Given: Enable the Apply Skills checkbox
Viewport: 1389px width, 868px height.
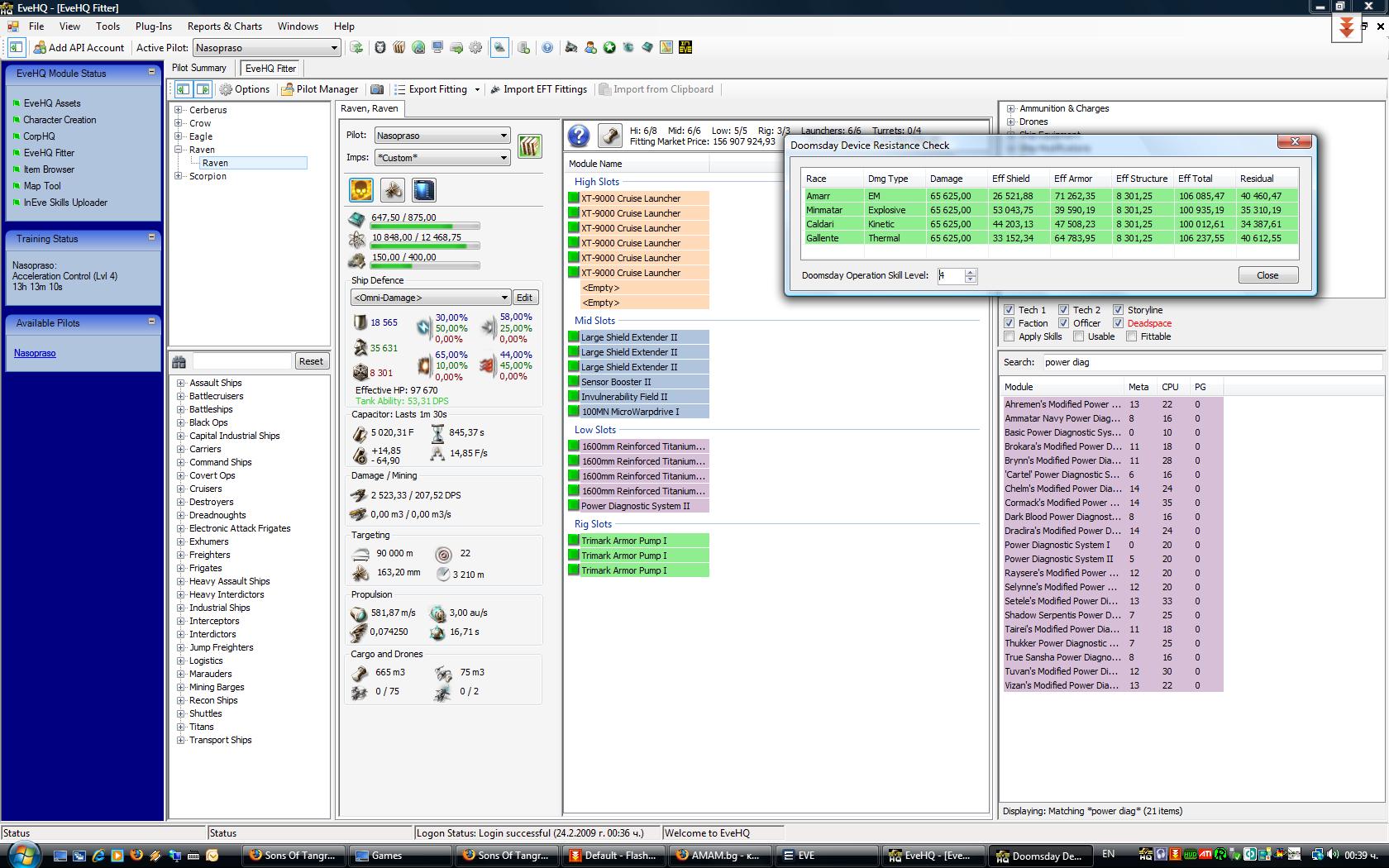Looking at the screenshot, I should tap(1009, 336).
